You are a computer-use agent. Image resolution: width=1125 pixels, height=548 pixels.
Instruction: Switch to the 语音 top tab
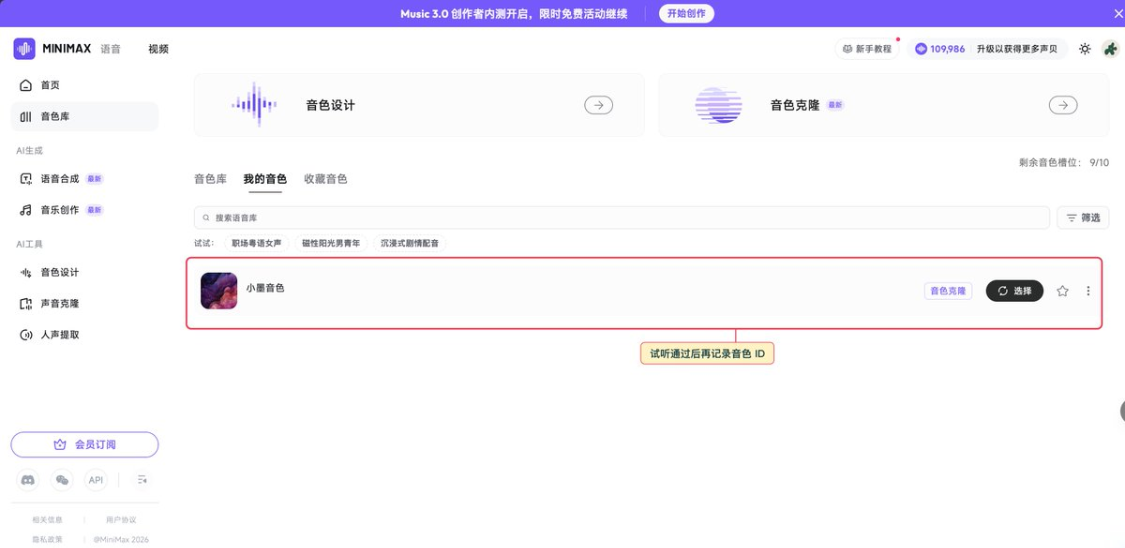point(110,49)
